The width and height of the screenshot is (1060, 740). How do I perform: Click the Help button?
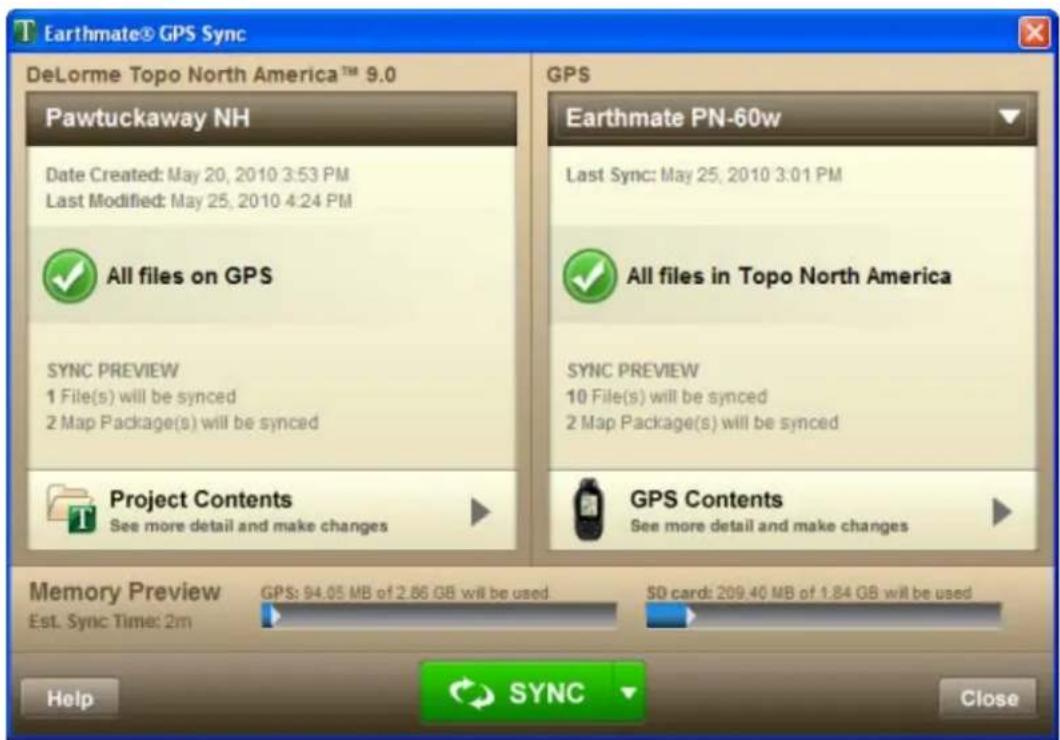(x=70, y=698)
